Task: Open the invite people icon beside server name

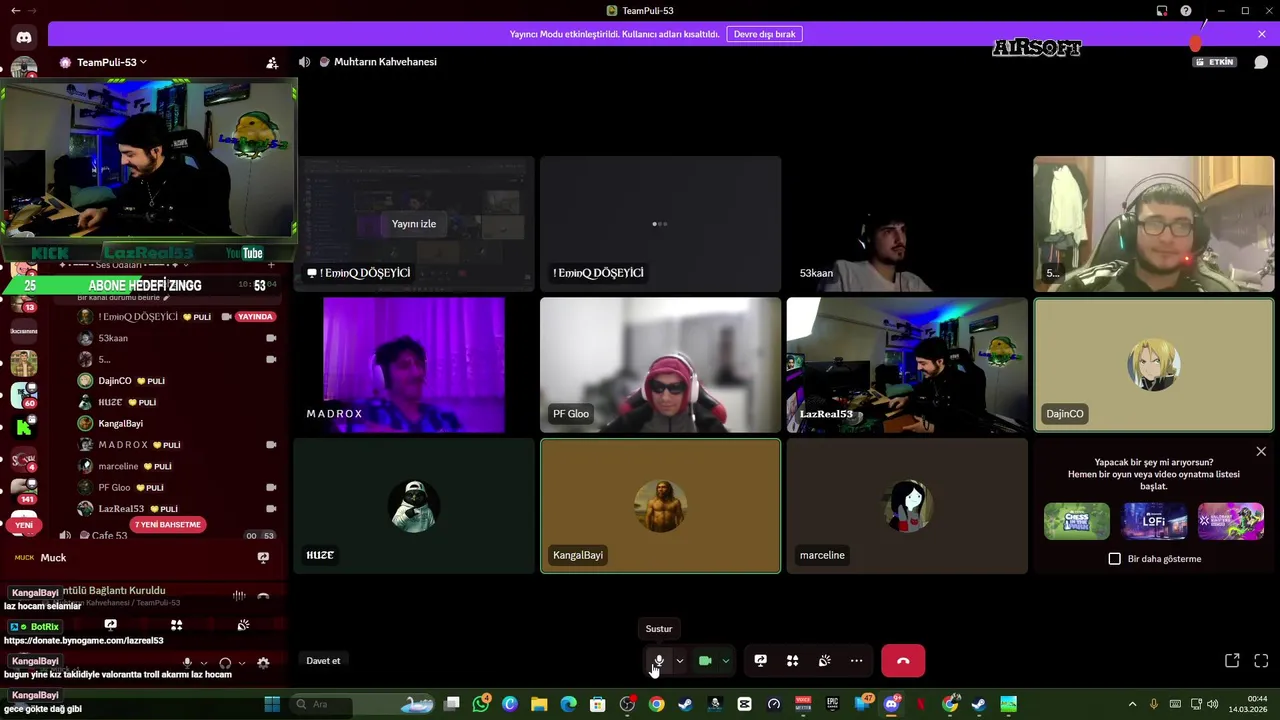Action: click(272, 62)
